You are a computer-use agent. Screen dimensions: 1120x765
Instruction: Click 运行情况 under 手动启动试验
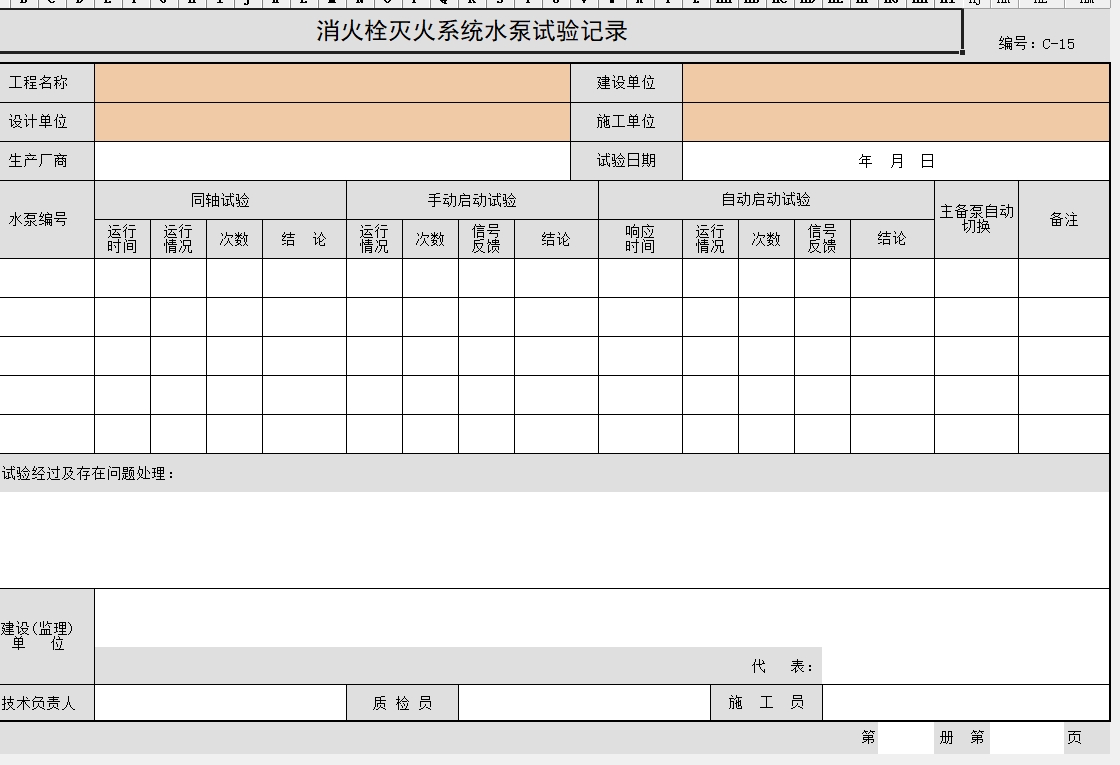[x=374, y=239]
